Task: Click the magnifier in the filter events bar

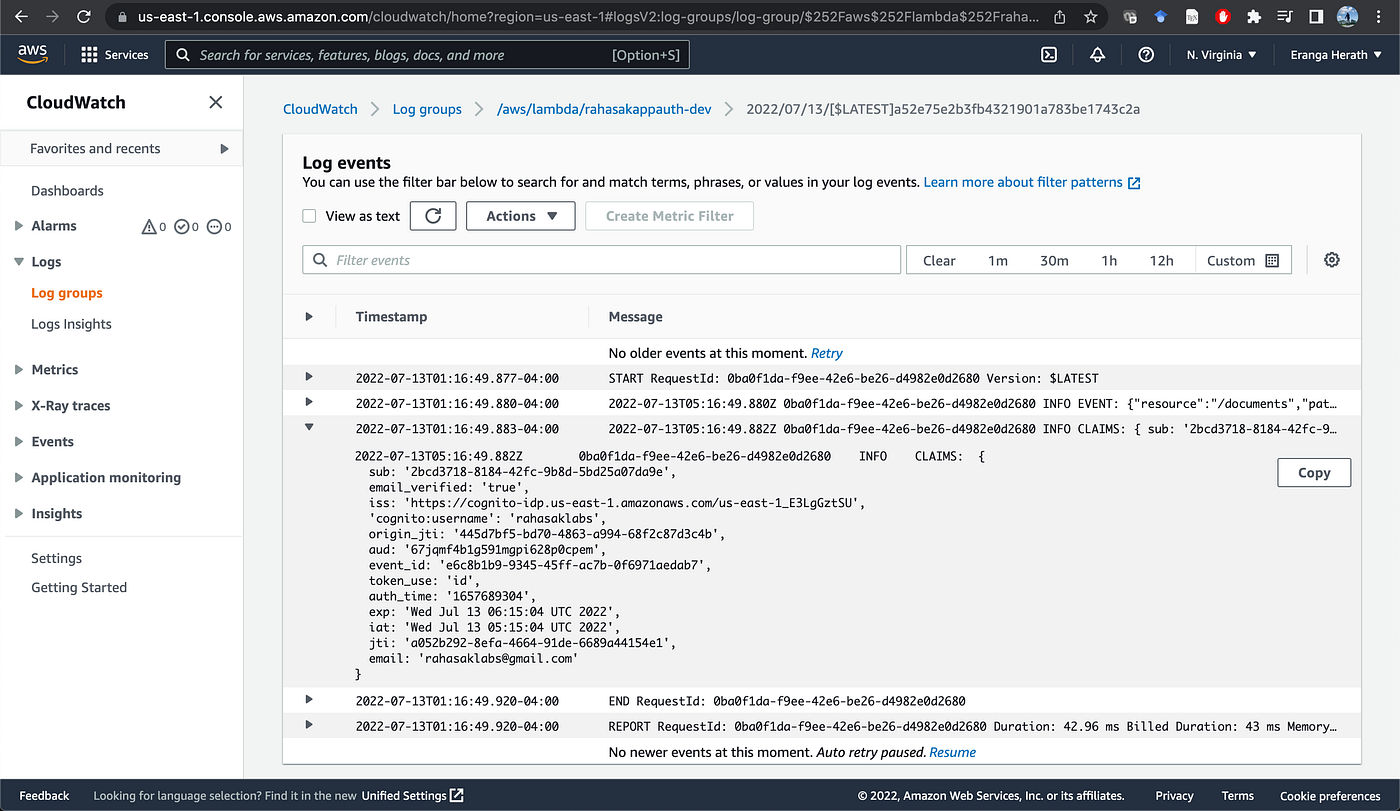Action: click(x=320, y=260)
